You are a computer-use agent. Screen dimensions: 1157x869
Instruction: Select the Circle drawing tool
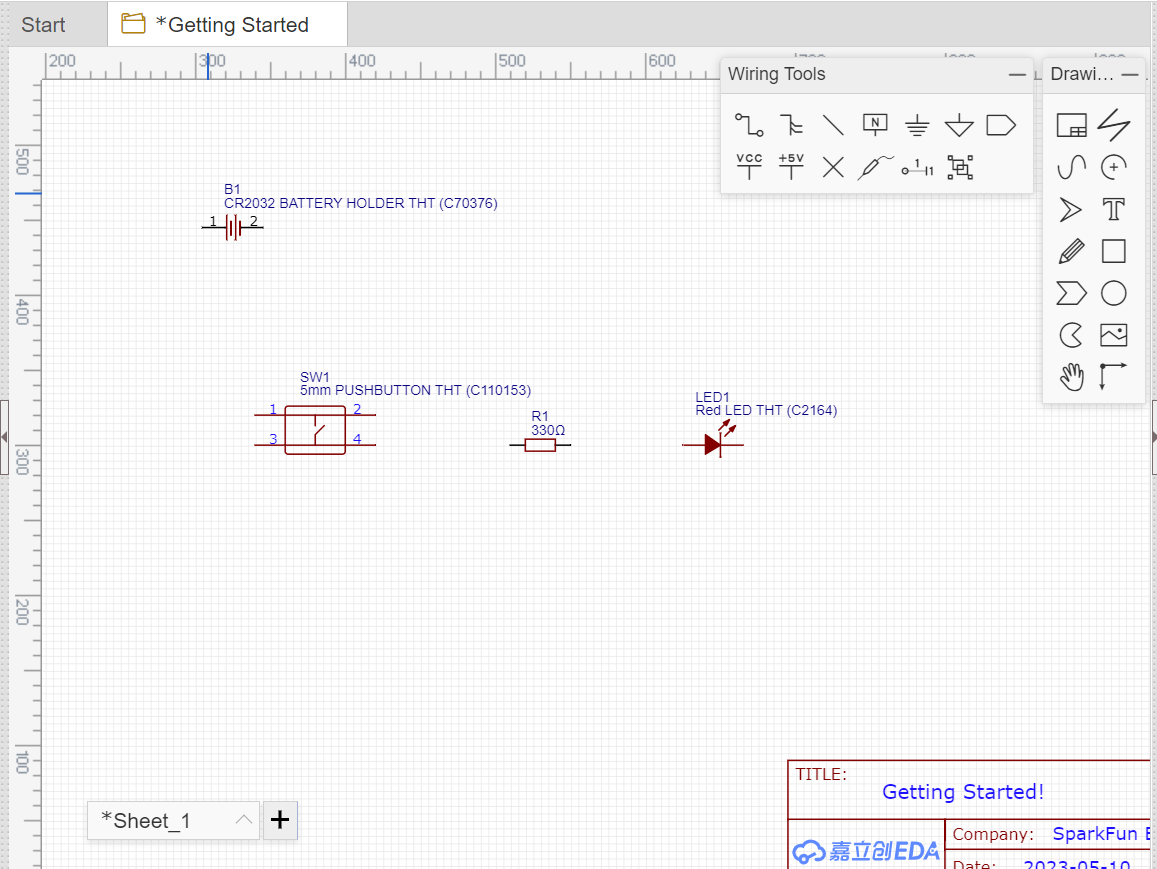1113,293
